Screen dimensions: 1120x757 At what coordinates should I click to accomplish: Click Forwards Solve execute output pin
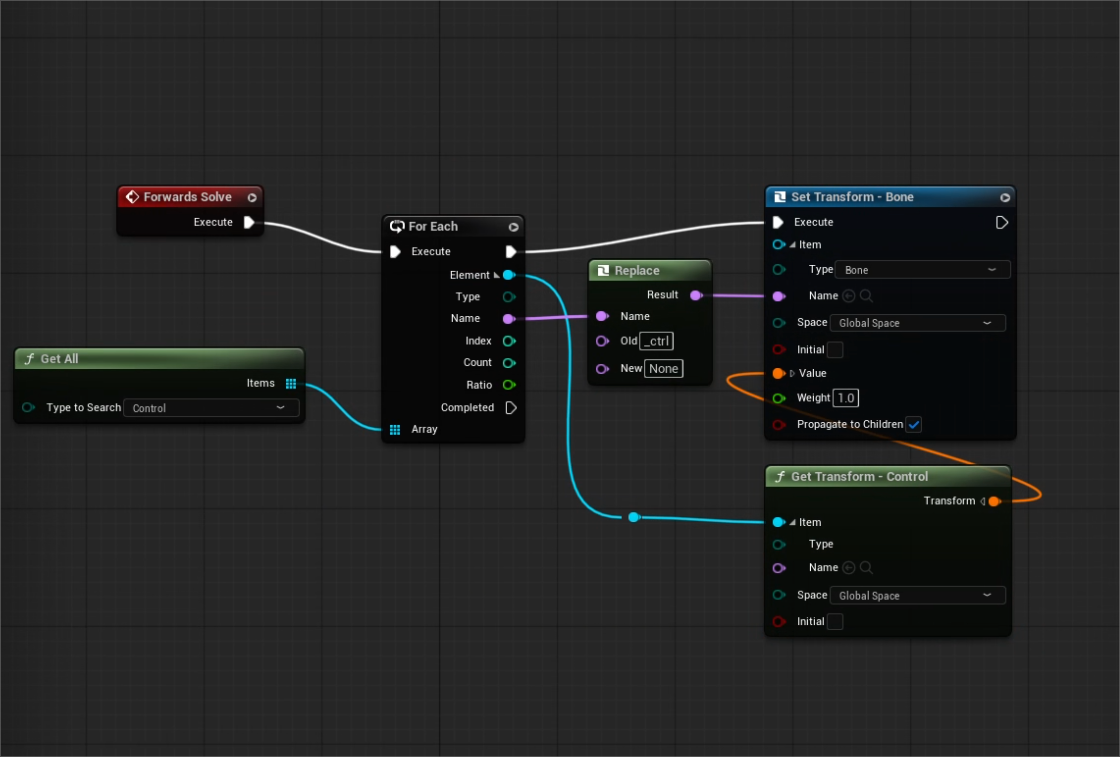pyautogui.click(x=249, y=222)
